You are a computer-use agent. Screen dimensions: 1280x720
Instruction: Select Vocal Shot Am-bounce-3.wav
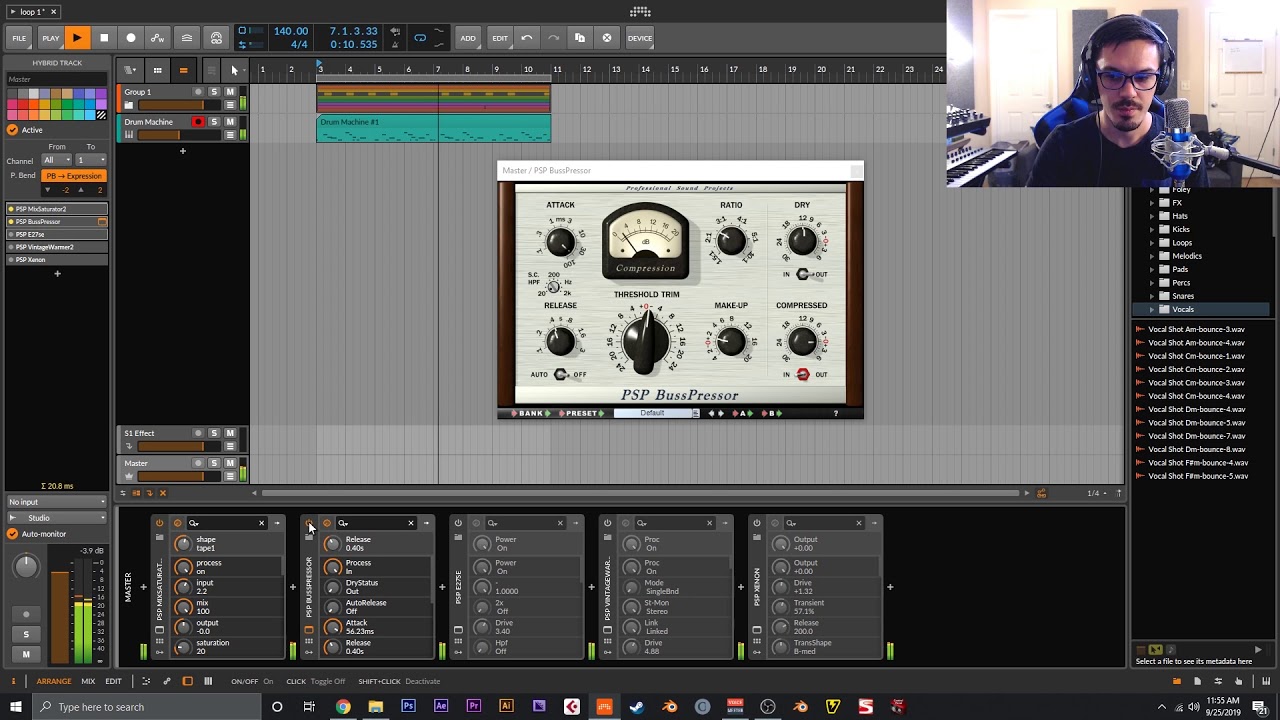coord(1196,329)
